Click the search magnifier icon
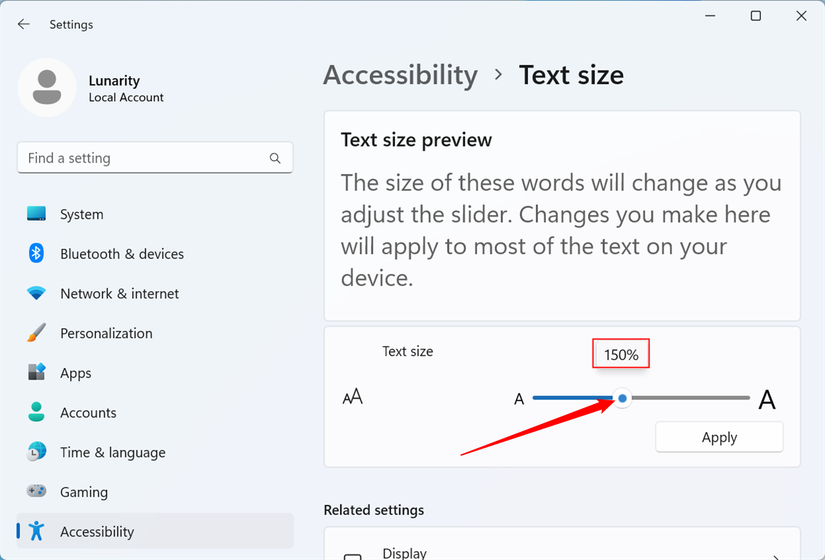 [x=275, y=158]
